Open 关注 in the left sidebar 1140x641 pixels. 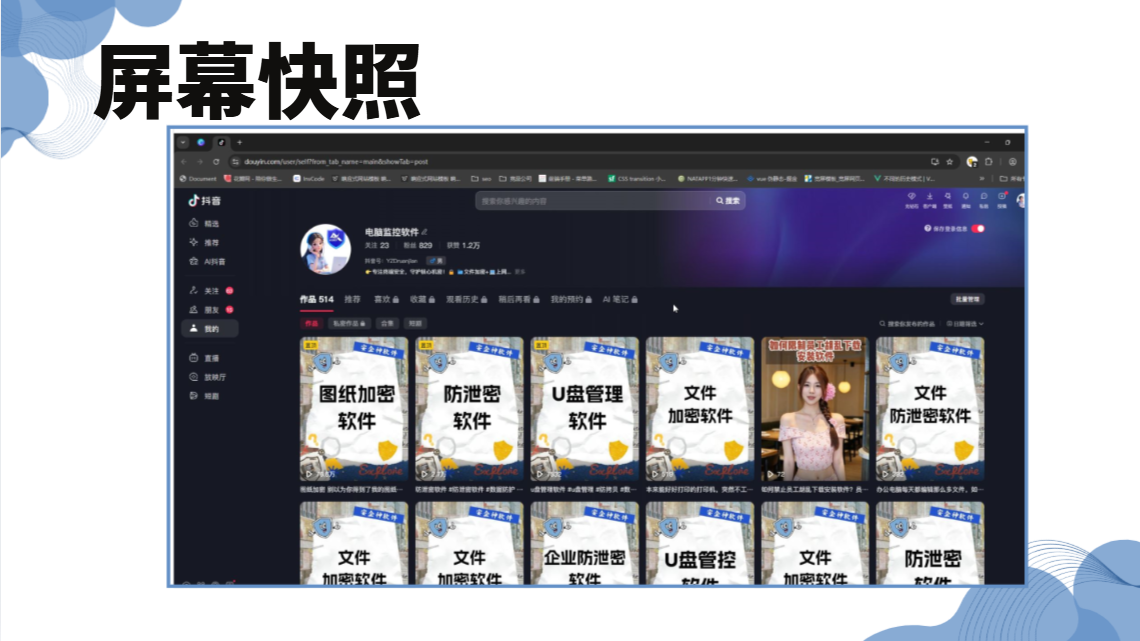tap(211, 291)
